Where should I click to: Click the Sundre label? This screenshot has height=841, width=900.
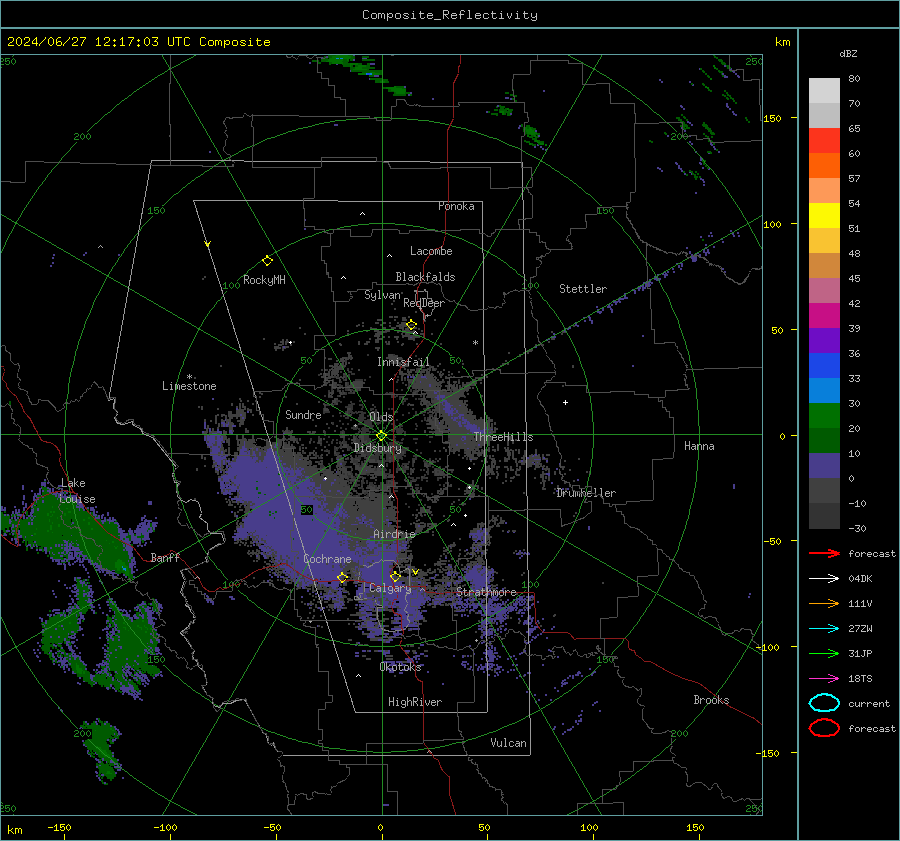coord(303,415)
